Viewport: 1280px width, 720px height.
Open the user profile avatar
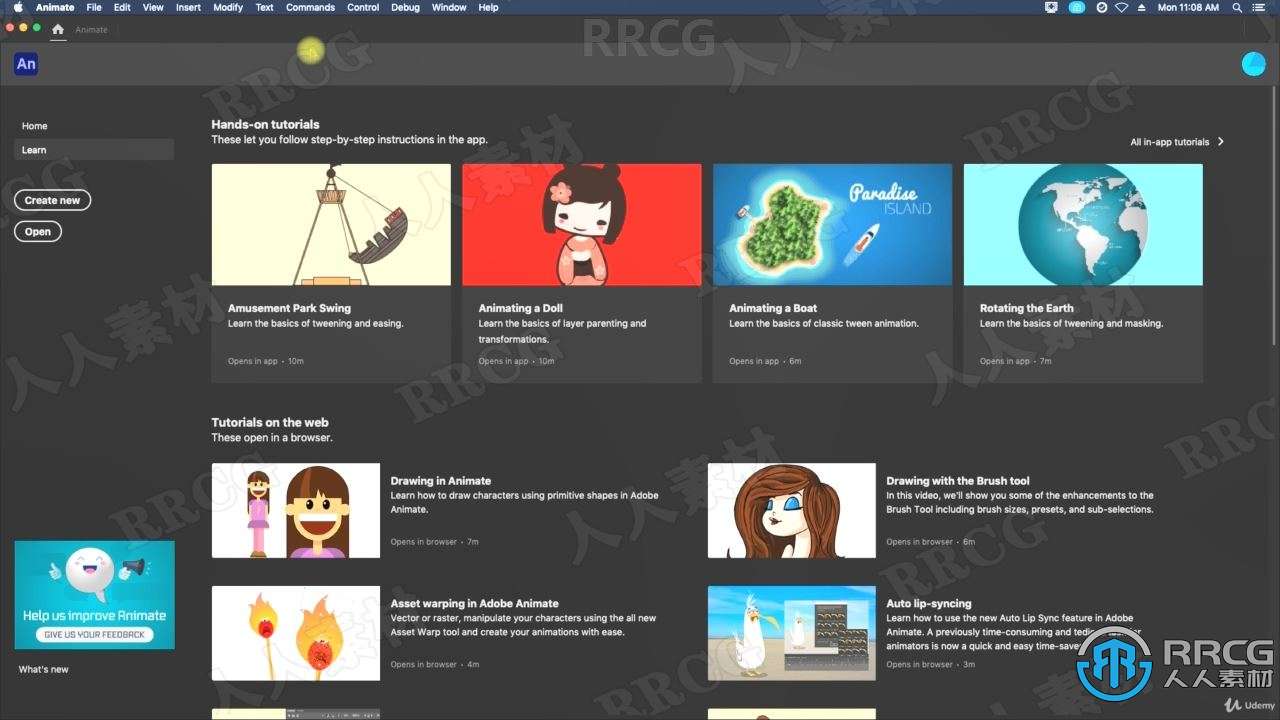(x=1253, y=64)
